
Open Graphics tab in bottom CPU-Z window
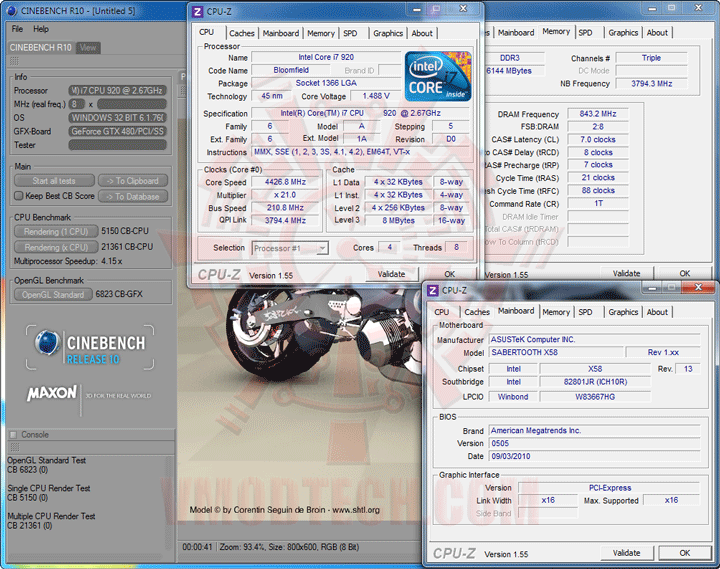(623, 312)
